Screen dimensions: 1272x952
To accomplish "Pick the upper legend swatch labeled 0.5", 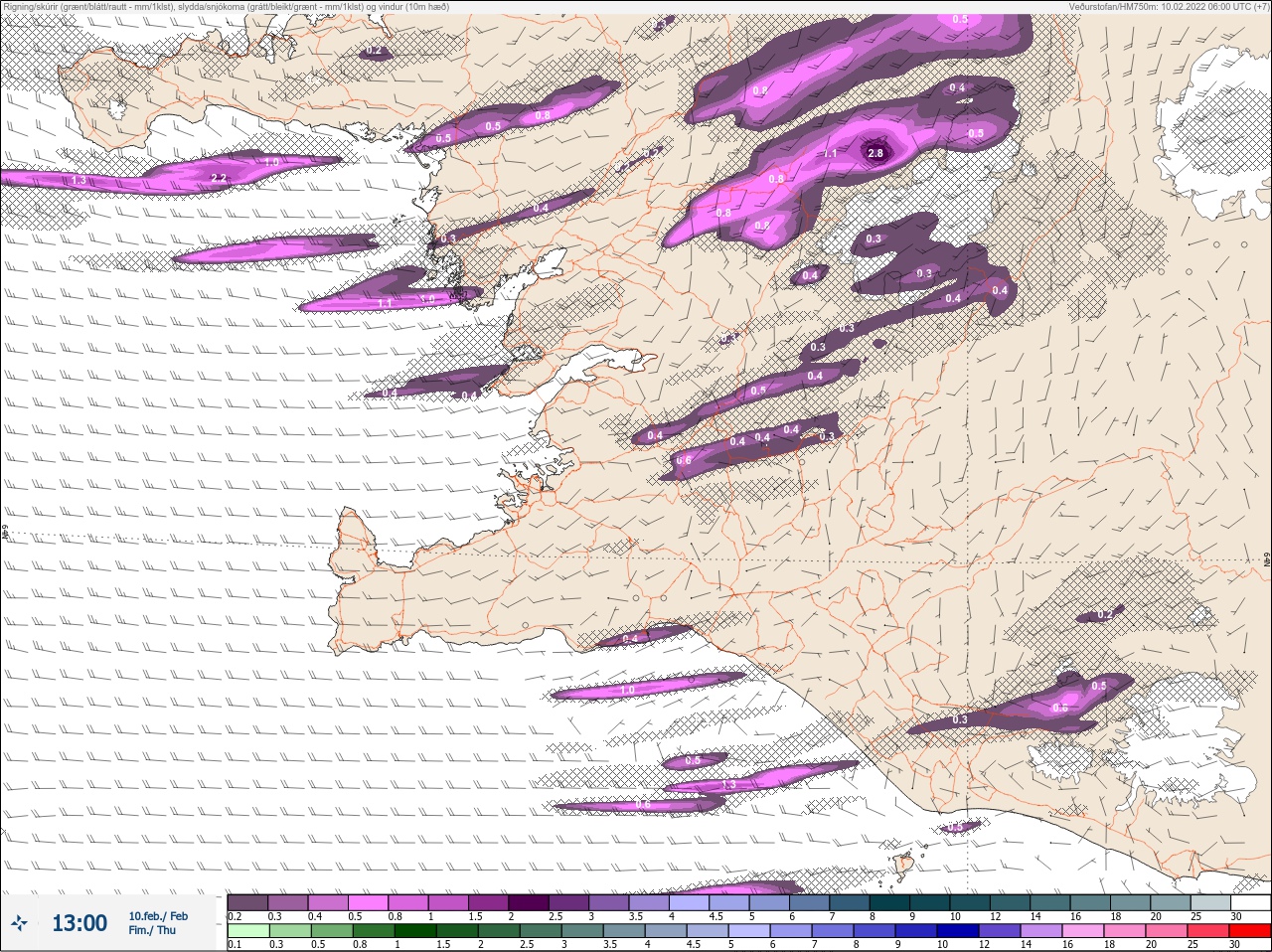I will pos(370,902).
